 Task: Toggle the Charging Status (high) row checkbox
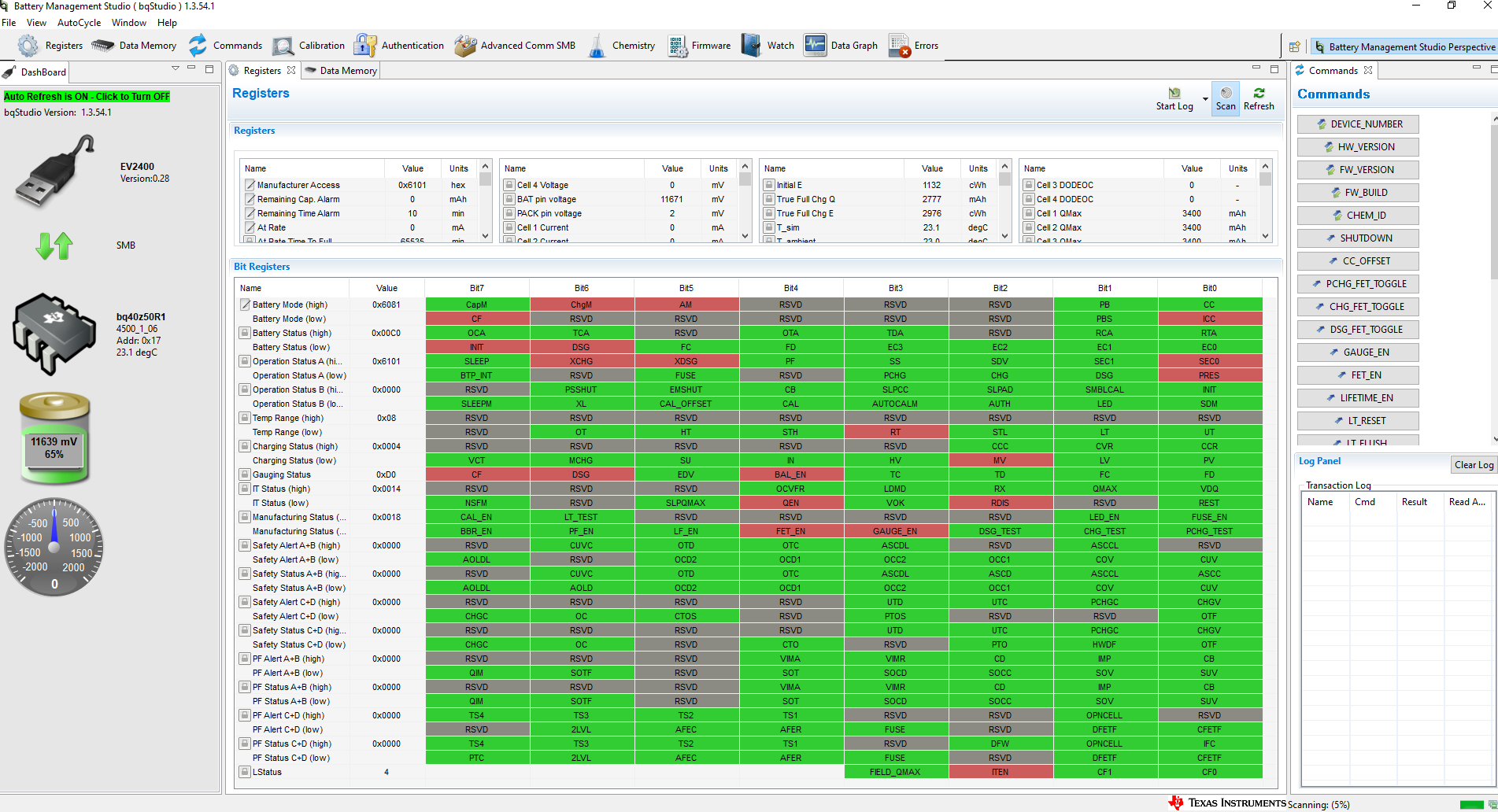click(246, 446)
